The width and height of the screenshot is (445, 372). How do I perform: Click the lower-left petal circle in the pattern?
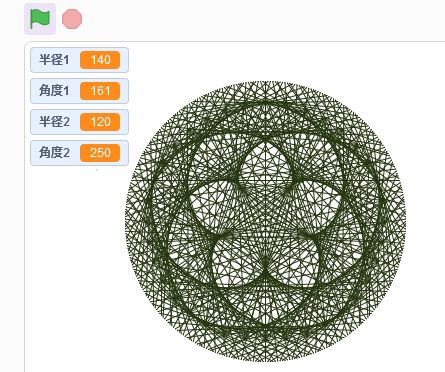tap(238, 263)
